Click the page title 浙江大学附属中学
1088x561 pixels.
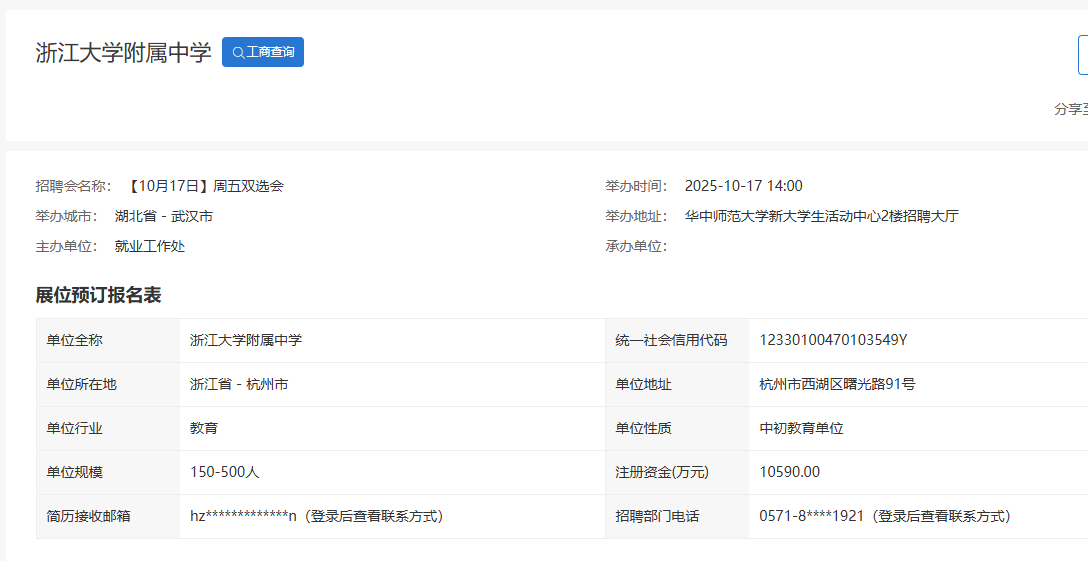123,53
